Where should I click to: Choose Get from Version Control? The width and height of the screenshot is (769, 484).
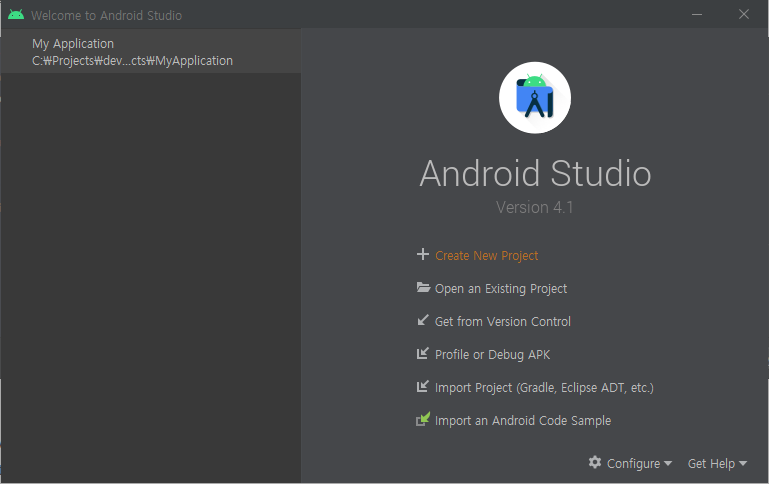(x=503, y=322)
